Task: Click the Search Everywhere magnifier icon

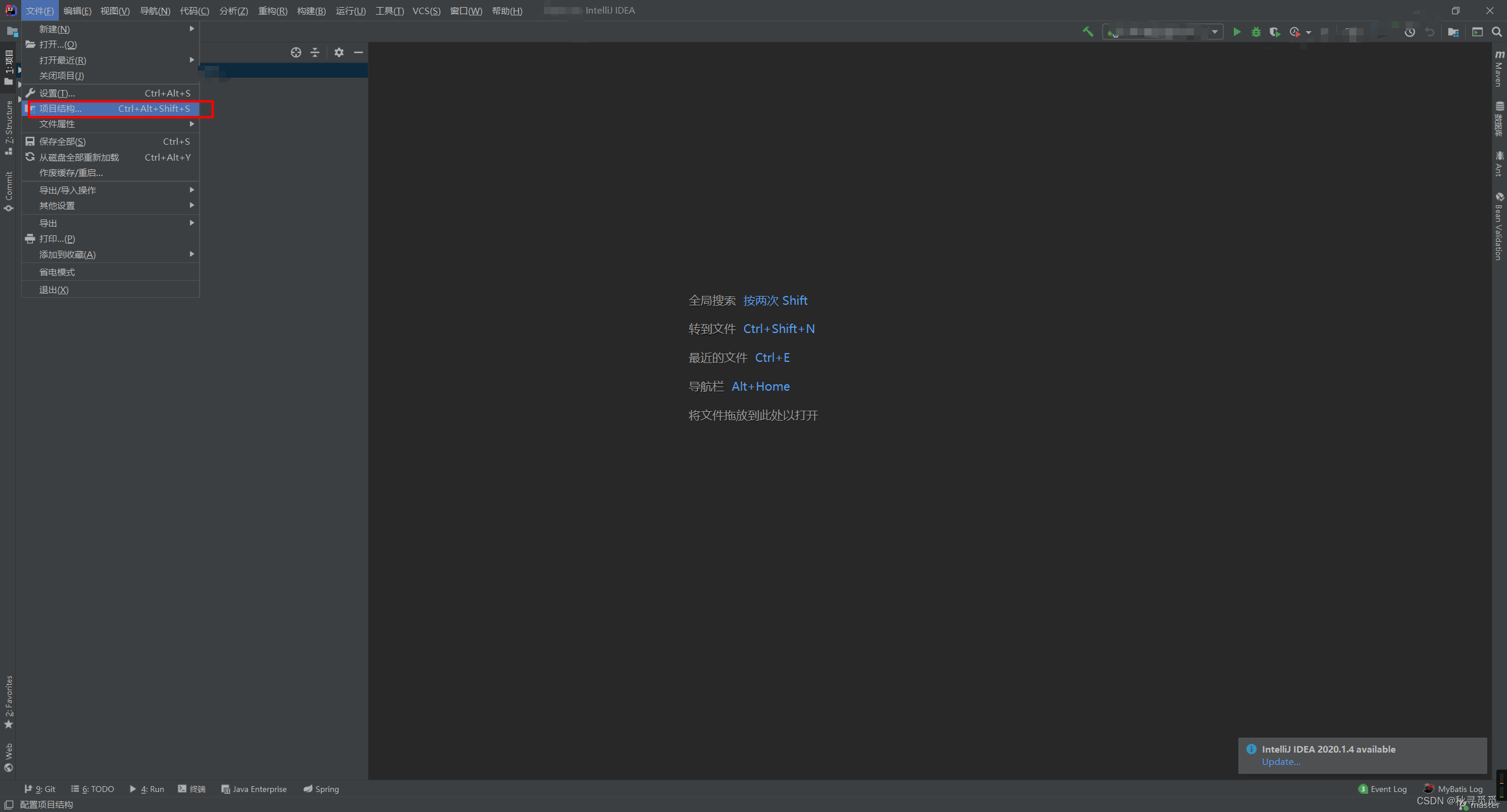Action: click(x=1497, y=32)
